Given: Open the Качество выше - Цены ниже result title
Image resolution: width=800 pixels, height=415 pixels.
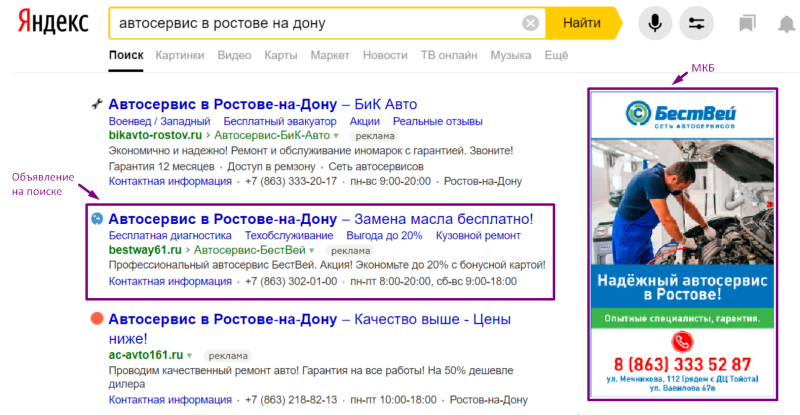Looking at the screenshot, I should tap(310, 329).
